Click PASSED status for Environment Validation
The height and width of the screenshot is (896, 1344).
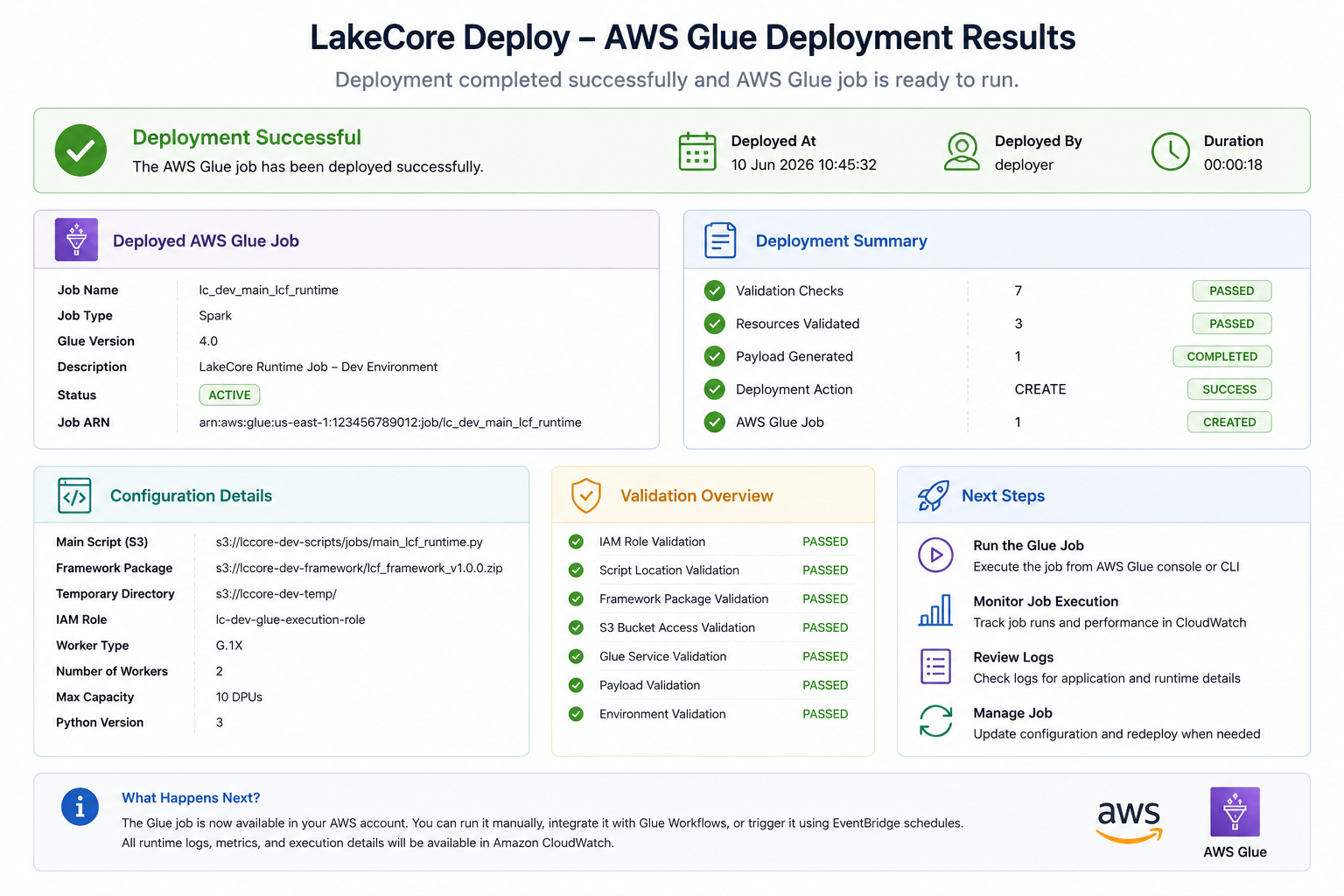click(825, 714)
